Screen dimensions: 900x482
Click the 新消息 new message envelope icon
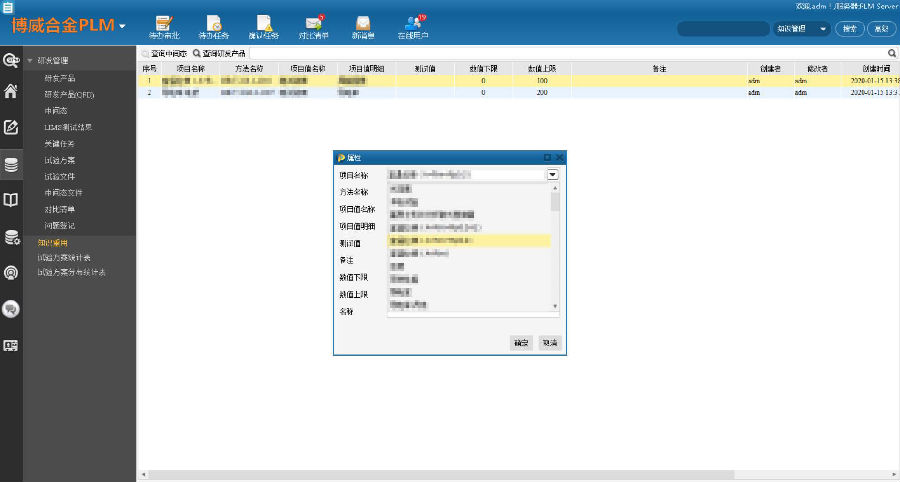363,25
